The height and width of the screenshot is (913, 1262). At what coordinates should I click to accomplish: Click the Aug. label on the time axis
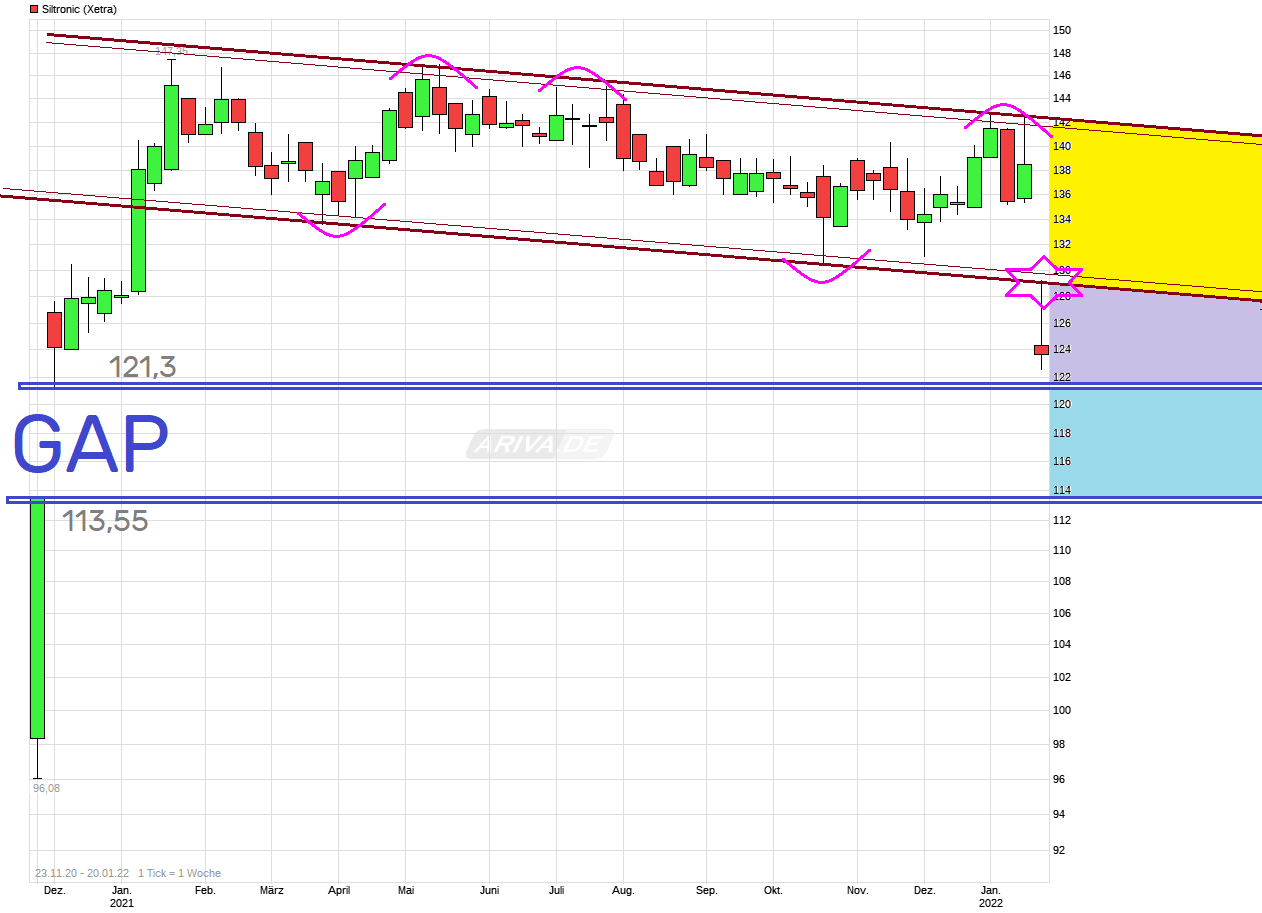(622, 890)
